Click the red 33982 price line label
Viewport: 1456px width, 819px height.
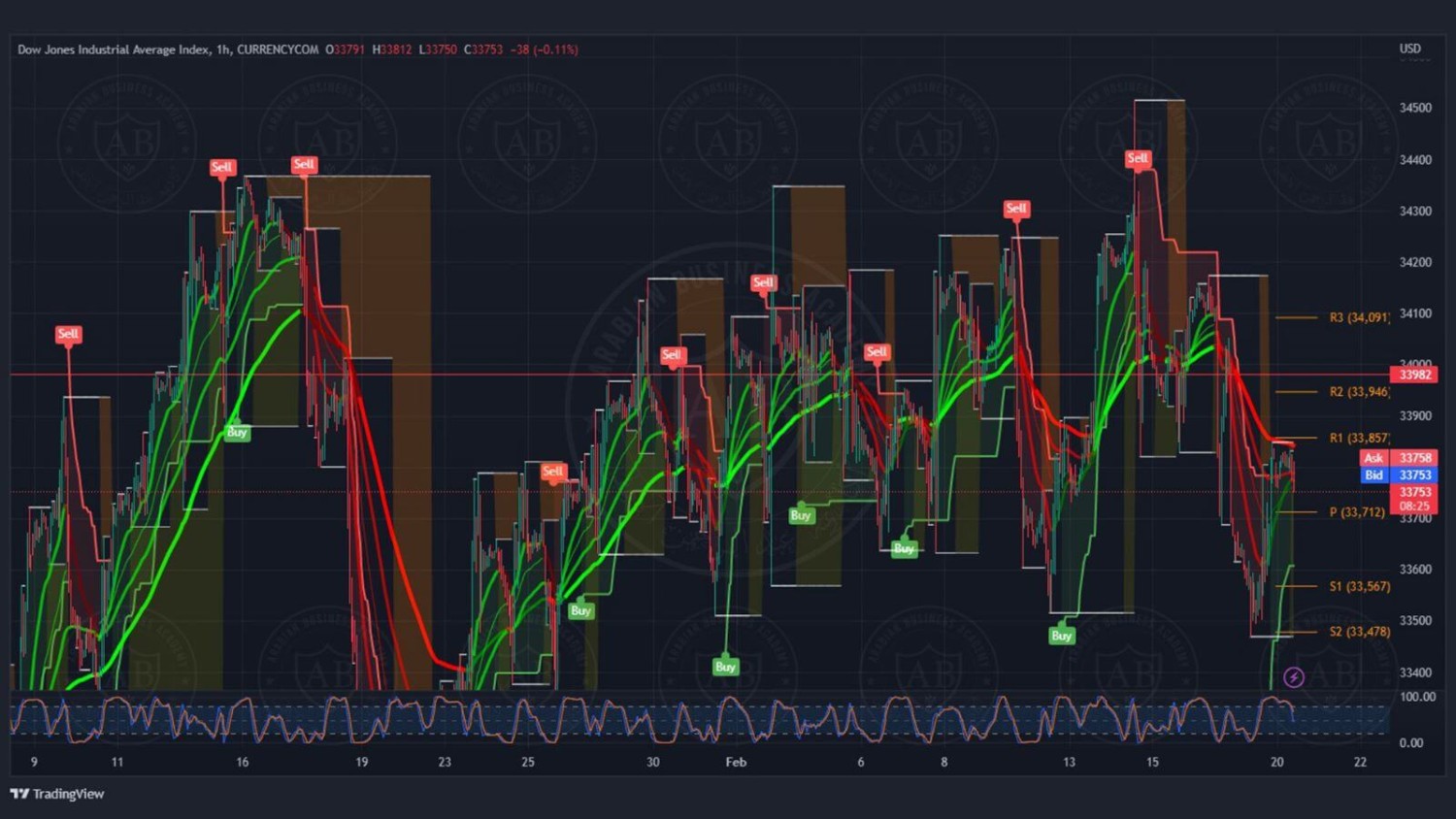(1413, 375)
